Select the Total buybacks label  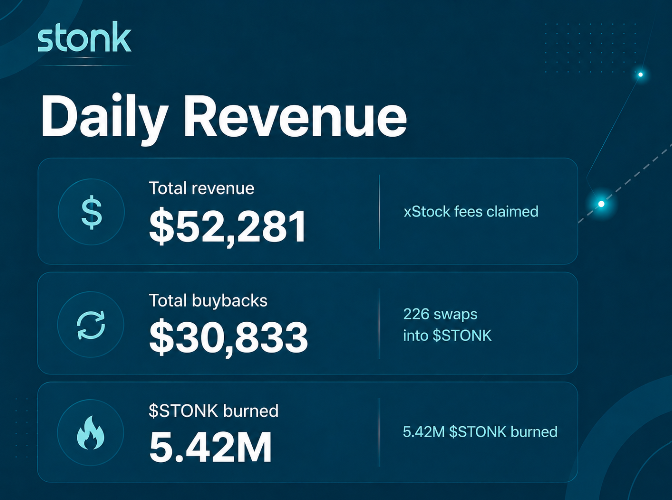[208, 301]
